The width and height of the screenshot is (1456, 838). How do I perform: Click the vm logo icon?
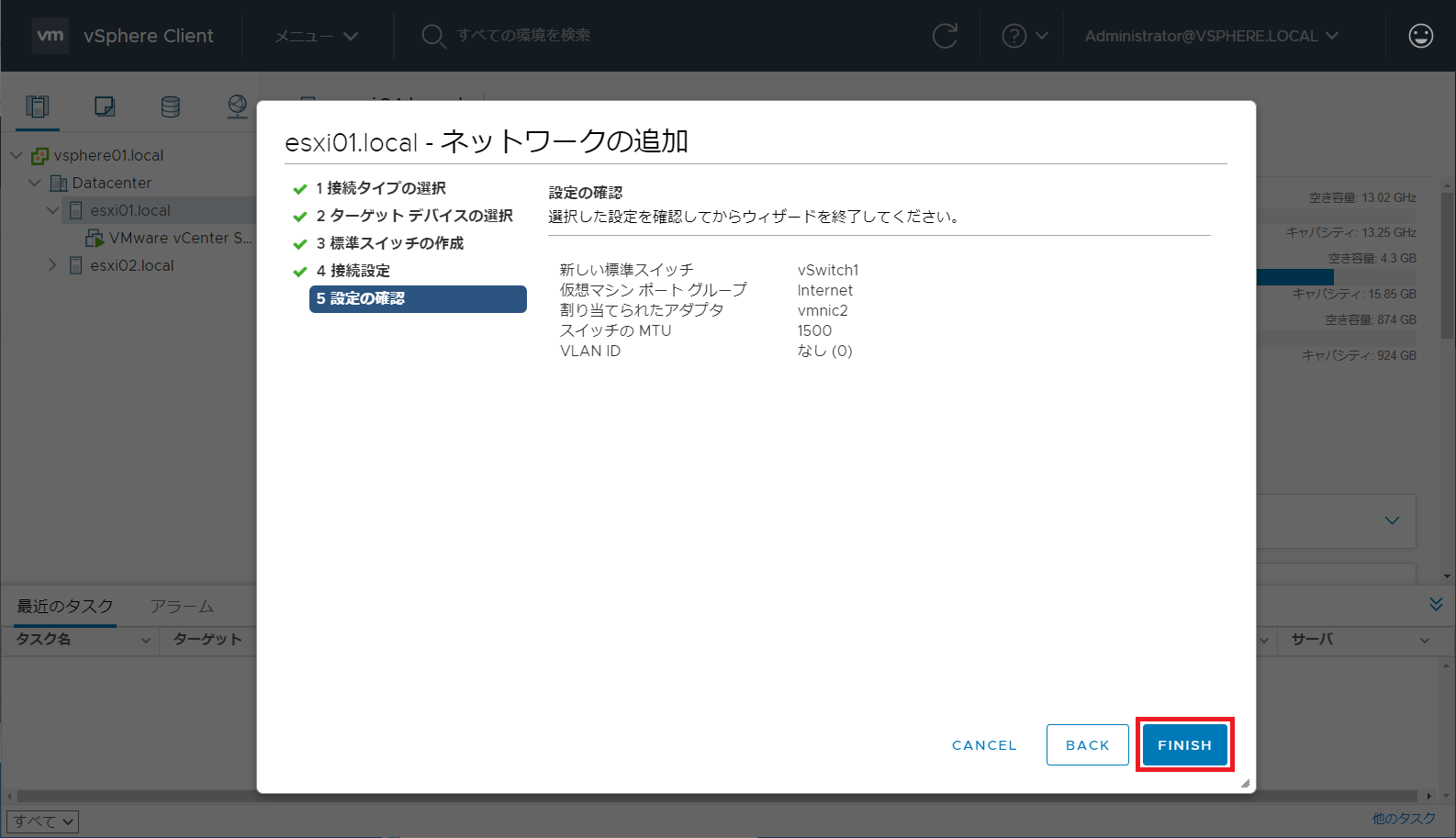pos(50,36)
